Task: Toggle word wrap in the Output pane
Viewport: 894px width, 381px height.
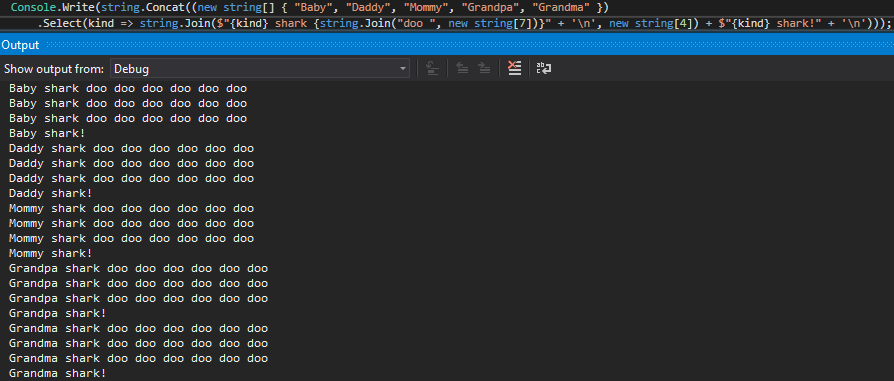Action: 544,69
